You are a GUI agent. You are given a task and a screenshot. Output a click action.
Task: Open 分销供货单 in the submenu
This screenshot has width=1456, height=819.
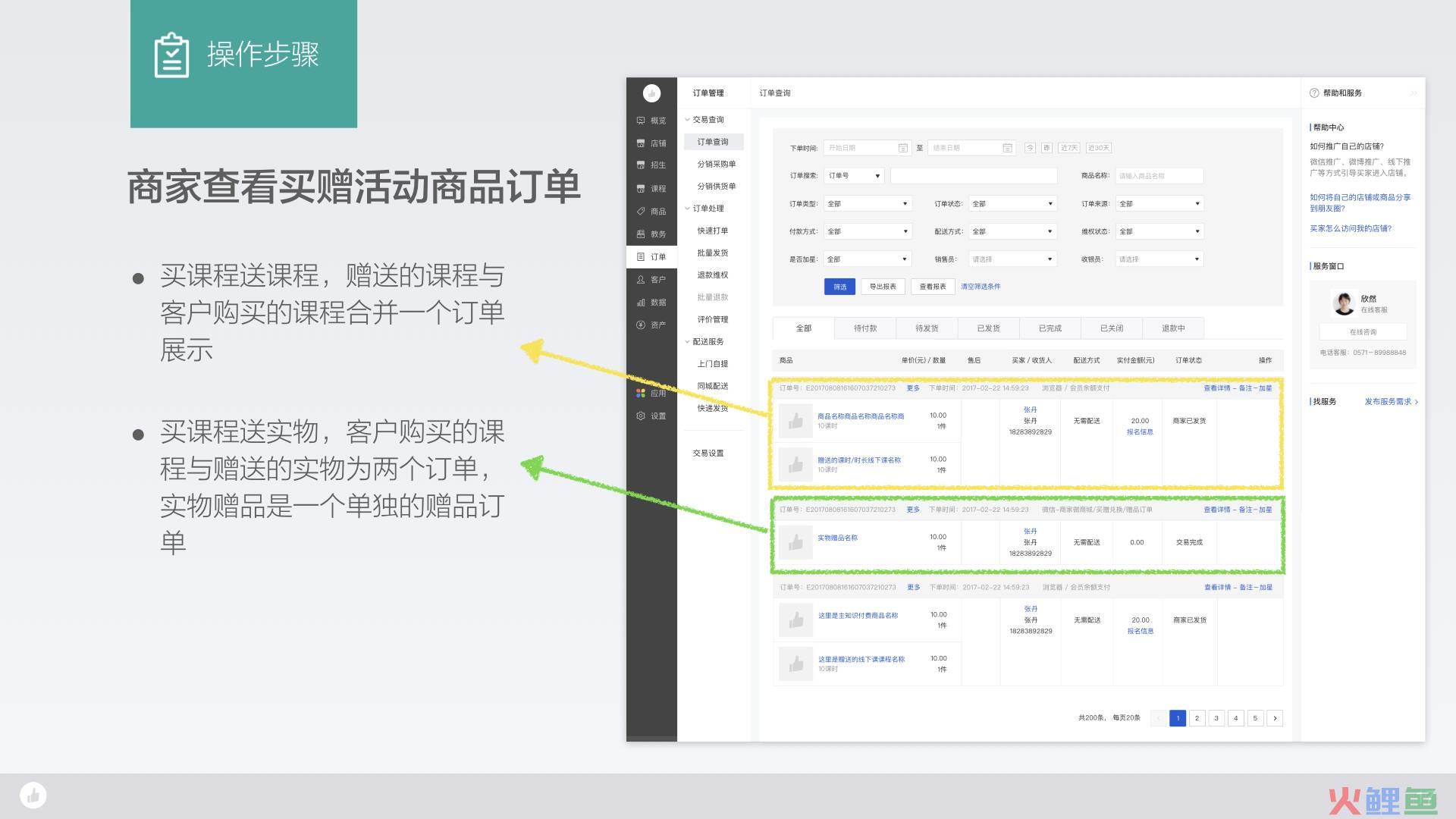(x=717, y=187)
